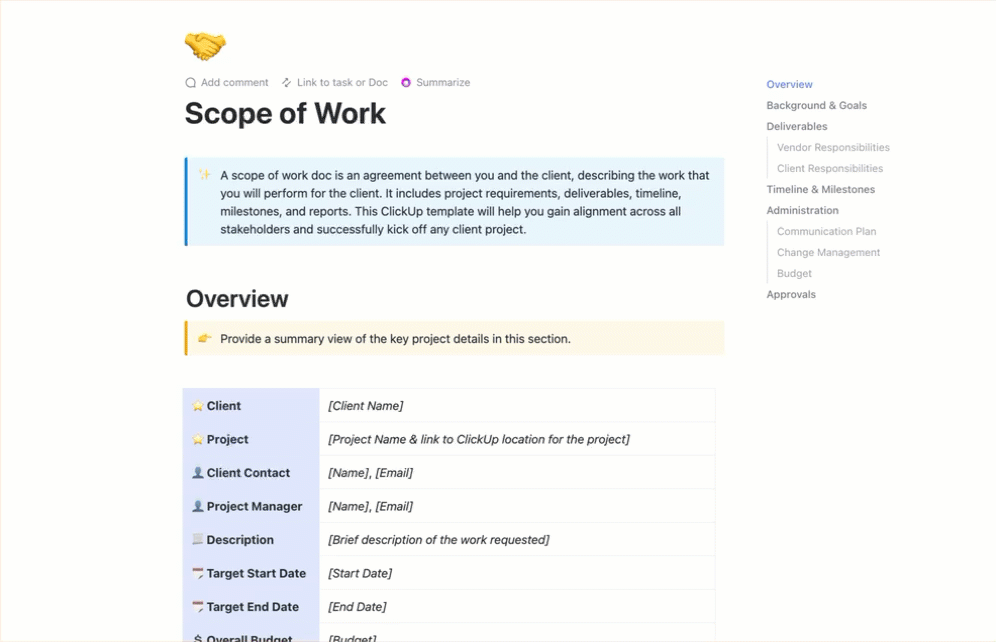The width and height of the screenshot is (996, 642).
Task: Click the Link to task or Doc icon
Action: coord(287,83)
